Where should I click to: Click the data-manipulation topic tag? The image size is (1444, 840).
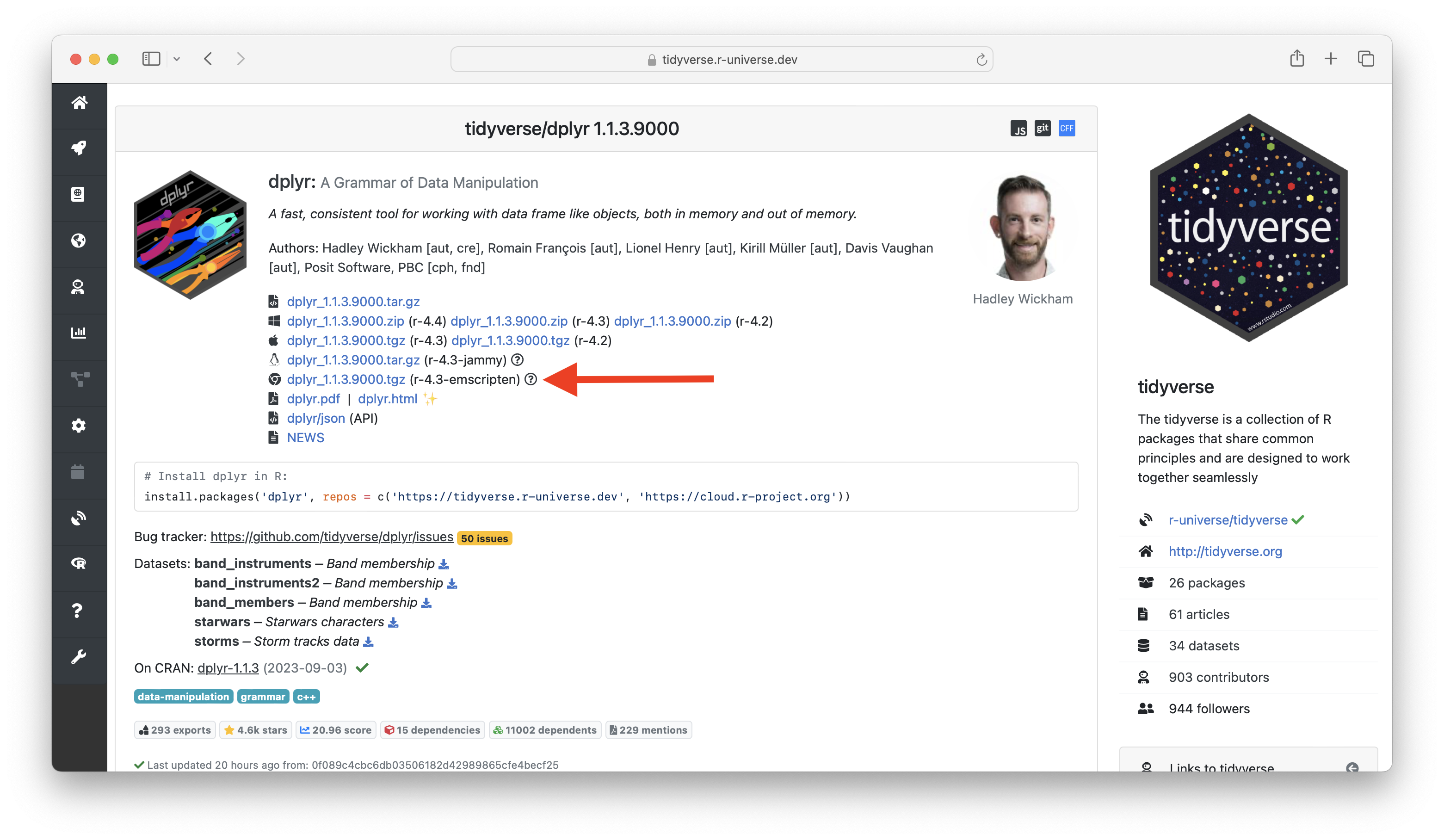click(x=183, y=696)
